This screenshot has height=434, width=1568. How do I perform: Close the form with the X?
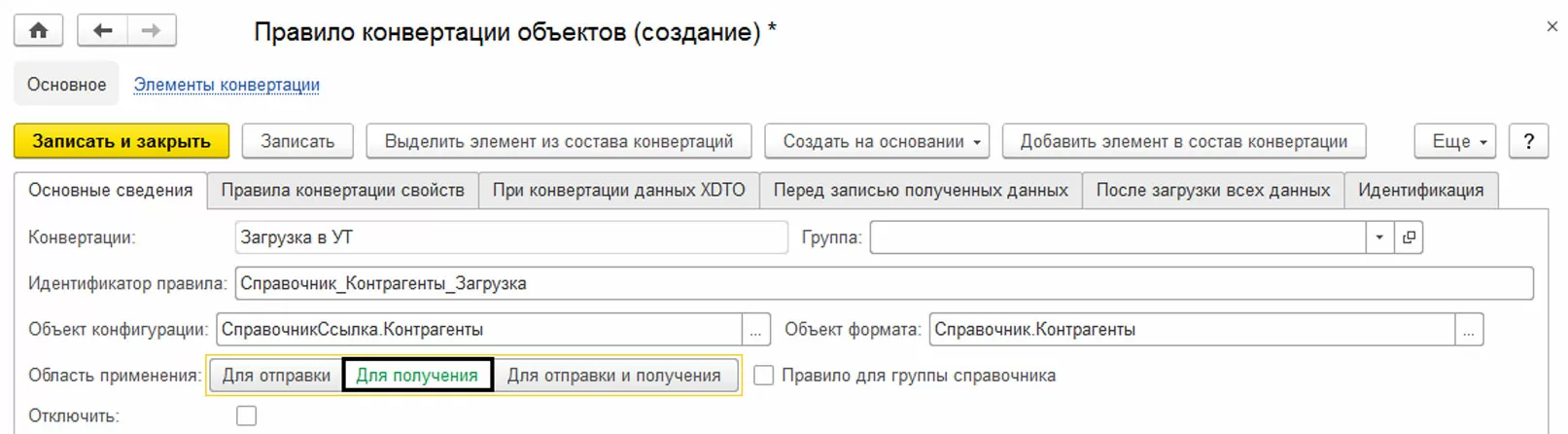click(1551, 27)
